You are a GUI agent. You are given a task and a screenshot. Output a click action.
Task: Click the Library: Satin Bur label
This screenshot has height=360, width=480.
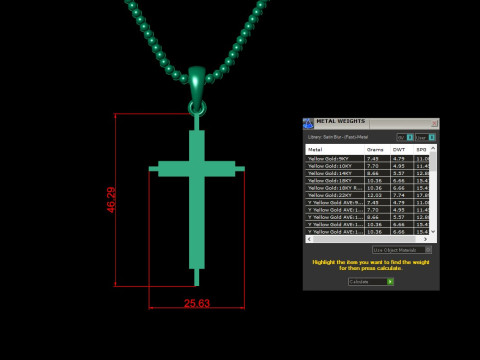point(338,137)
